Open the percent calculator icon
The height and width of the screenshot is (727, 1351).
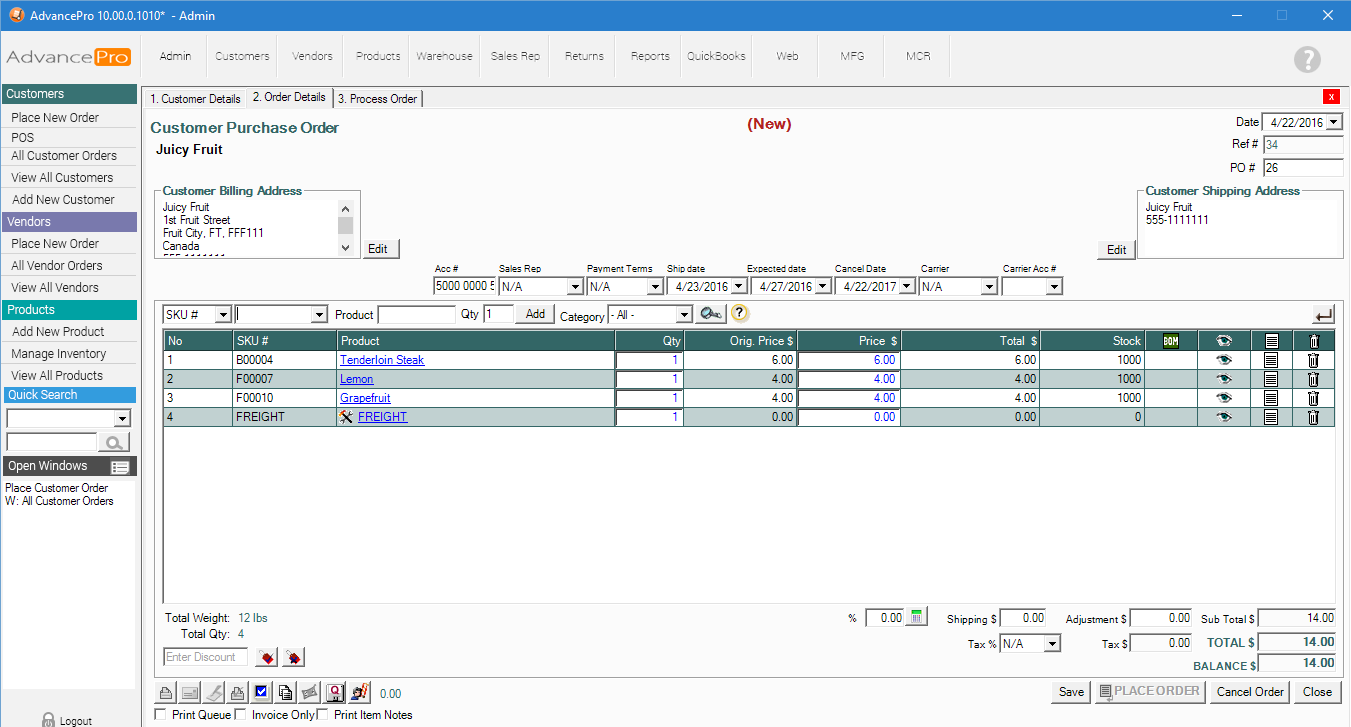[x=917, y=618]
